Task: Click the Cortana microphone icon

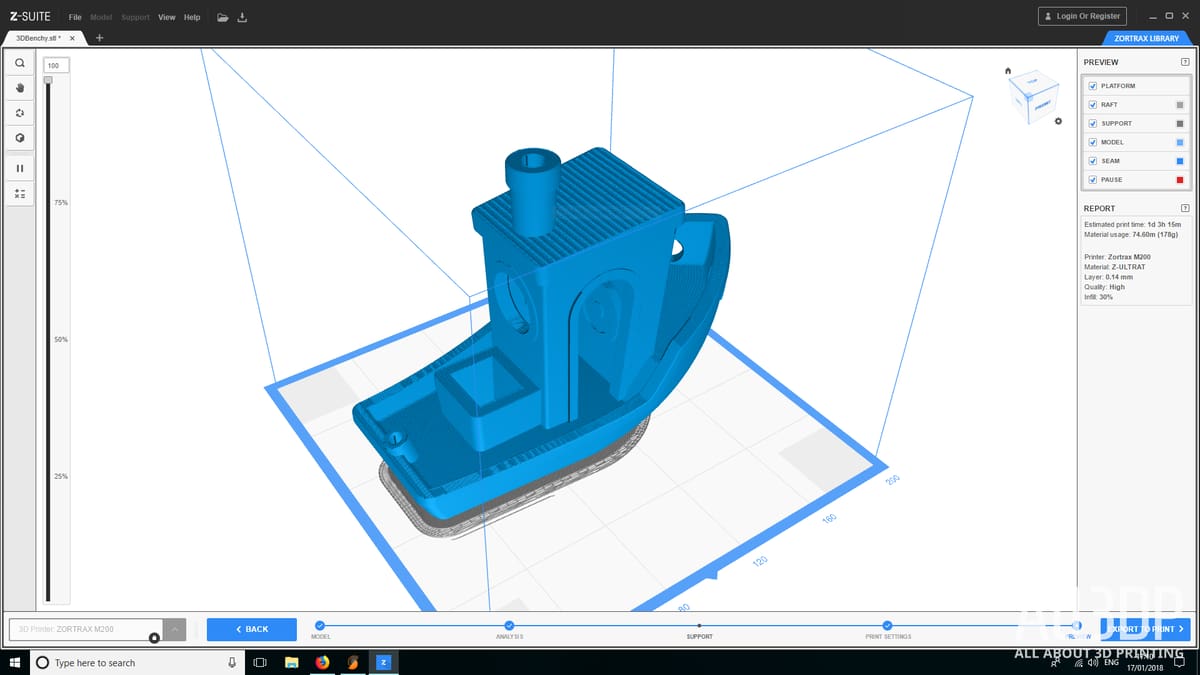Action: 232,662
